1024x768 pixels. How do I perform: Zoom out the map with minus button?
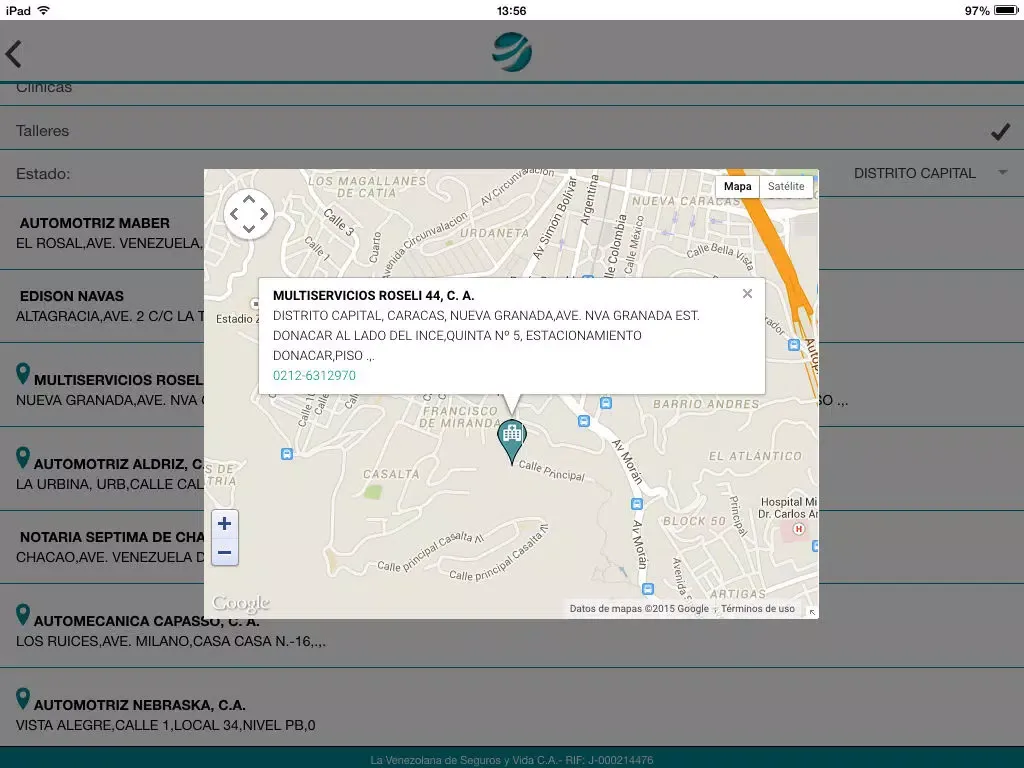click(225, 552)
